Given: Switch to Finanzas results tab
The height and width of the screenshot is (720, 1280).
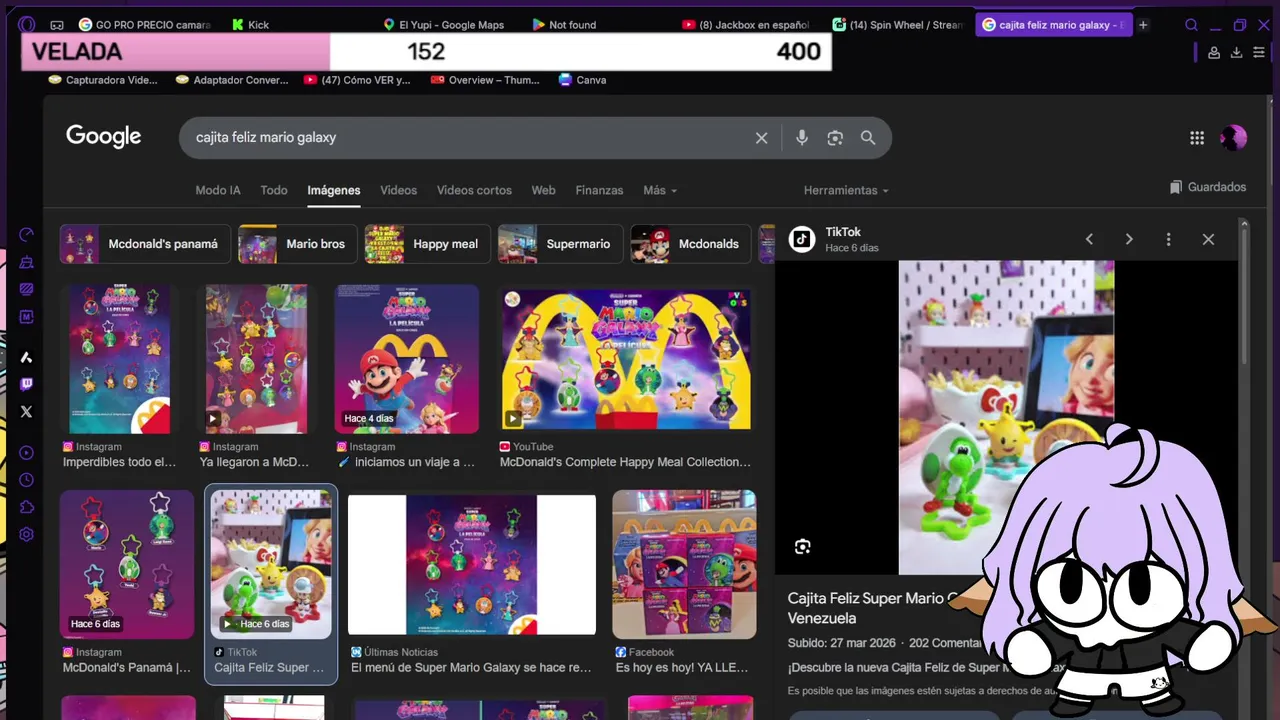Looking at the screenshot, I should click(x=599, y=190).
